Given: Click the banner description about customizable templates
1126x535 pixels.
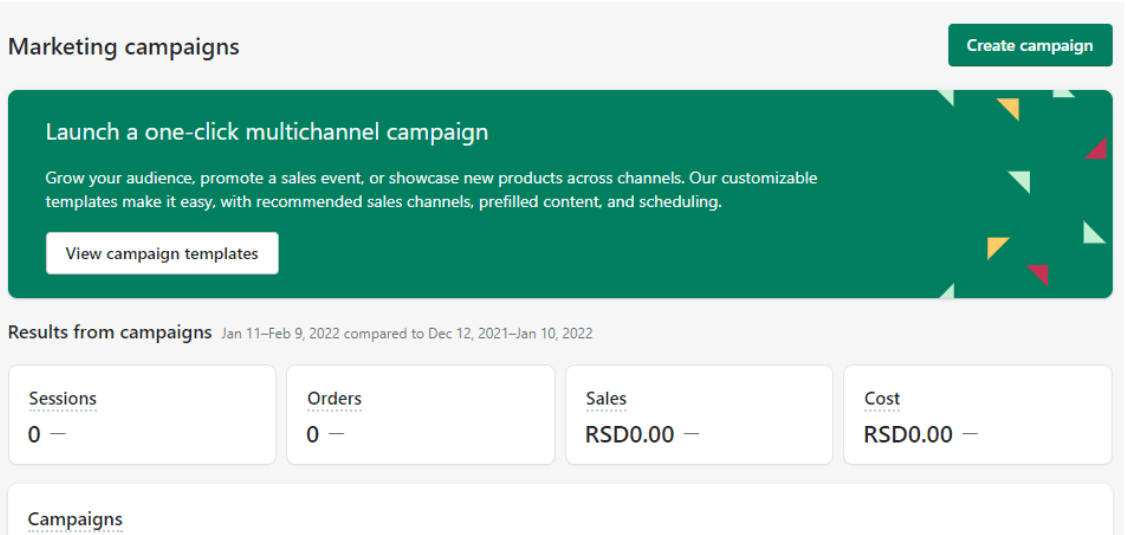Looking at the screenshot, I should coord(431,190).
